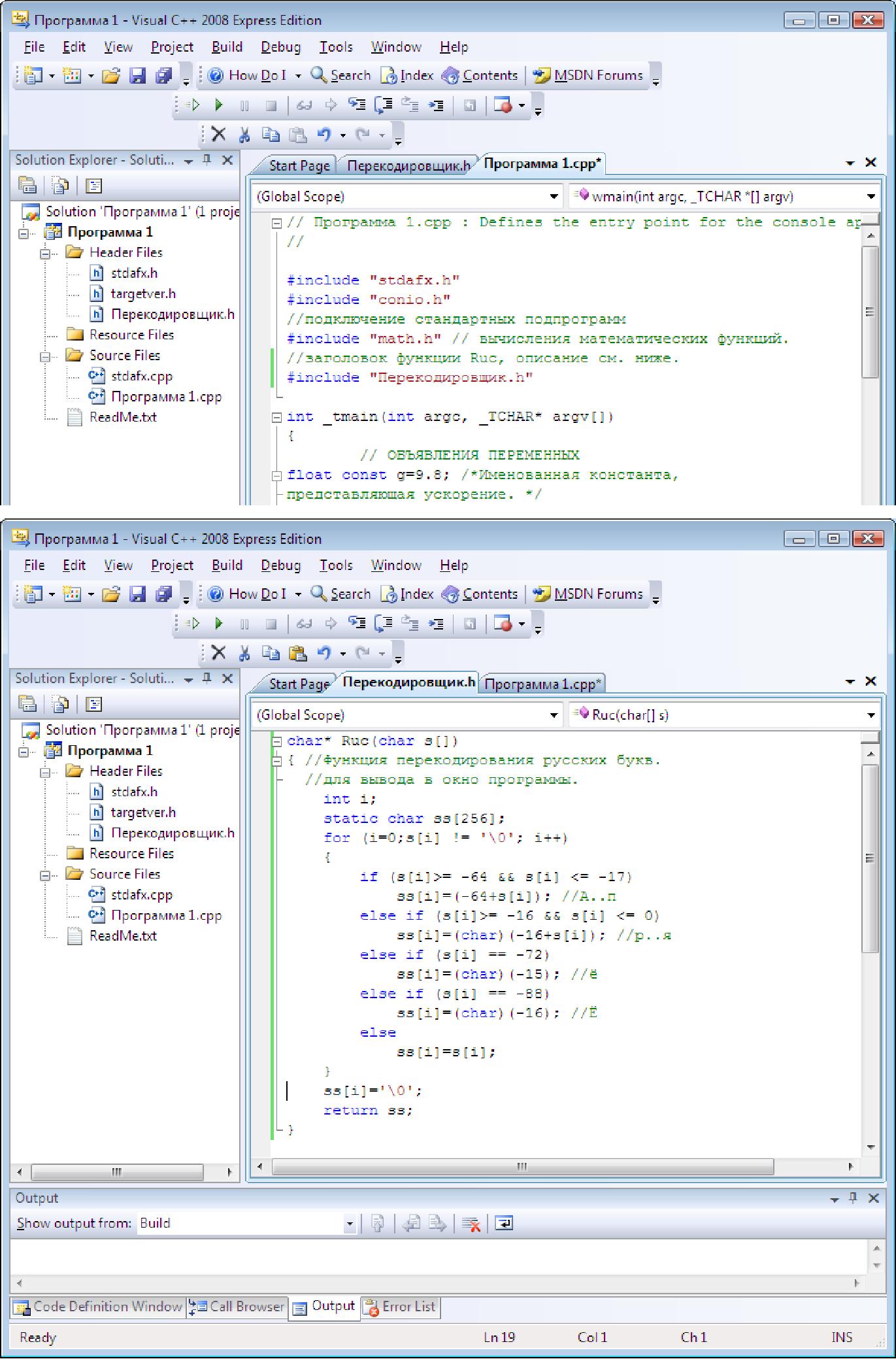The height and width of the screenshot is (1359, 896).
Task: Open Error List tab at bottom
Action: [401, 1307]
